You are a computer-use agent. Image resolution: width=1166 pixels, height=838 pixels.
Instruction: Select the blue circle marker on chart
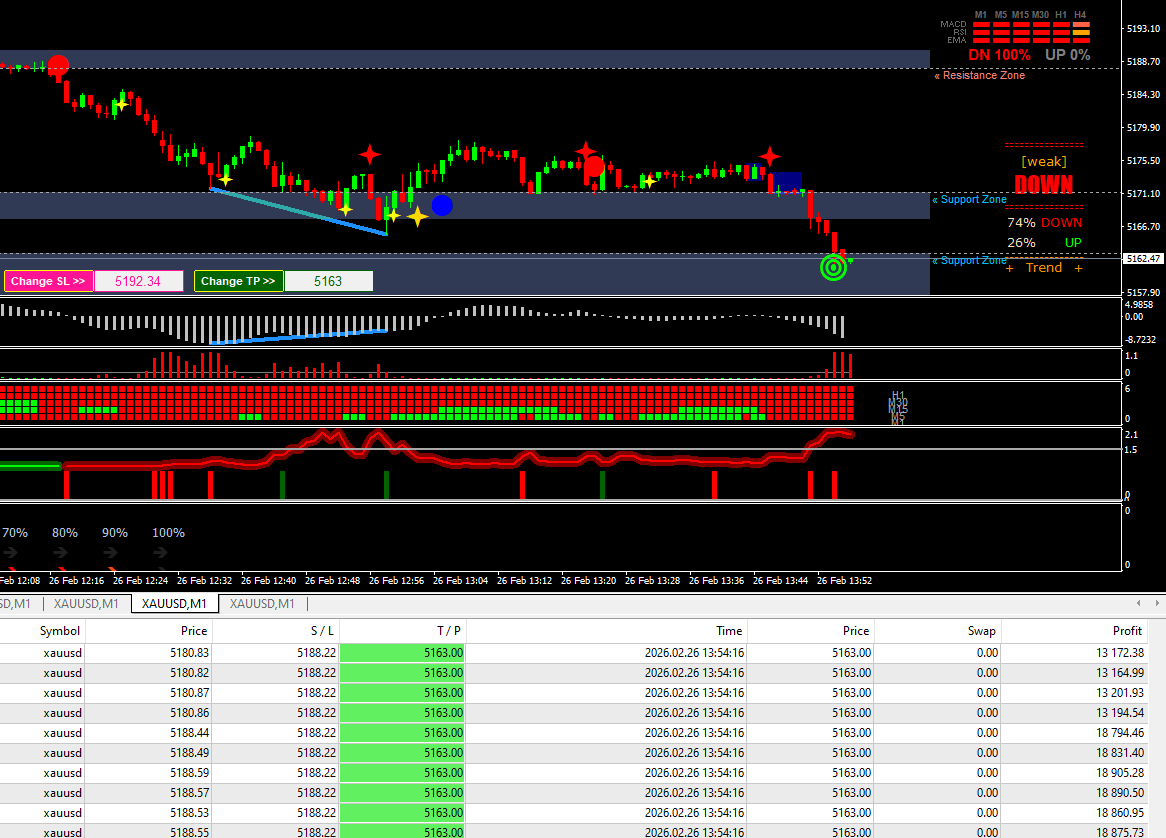[x=442, y=205]
